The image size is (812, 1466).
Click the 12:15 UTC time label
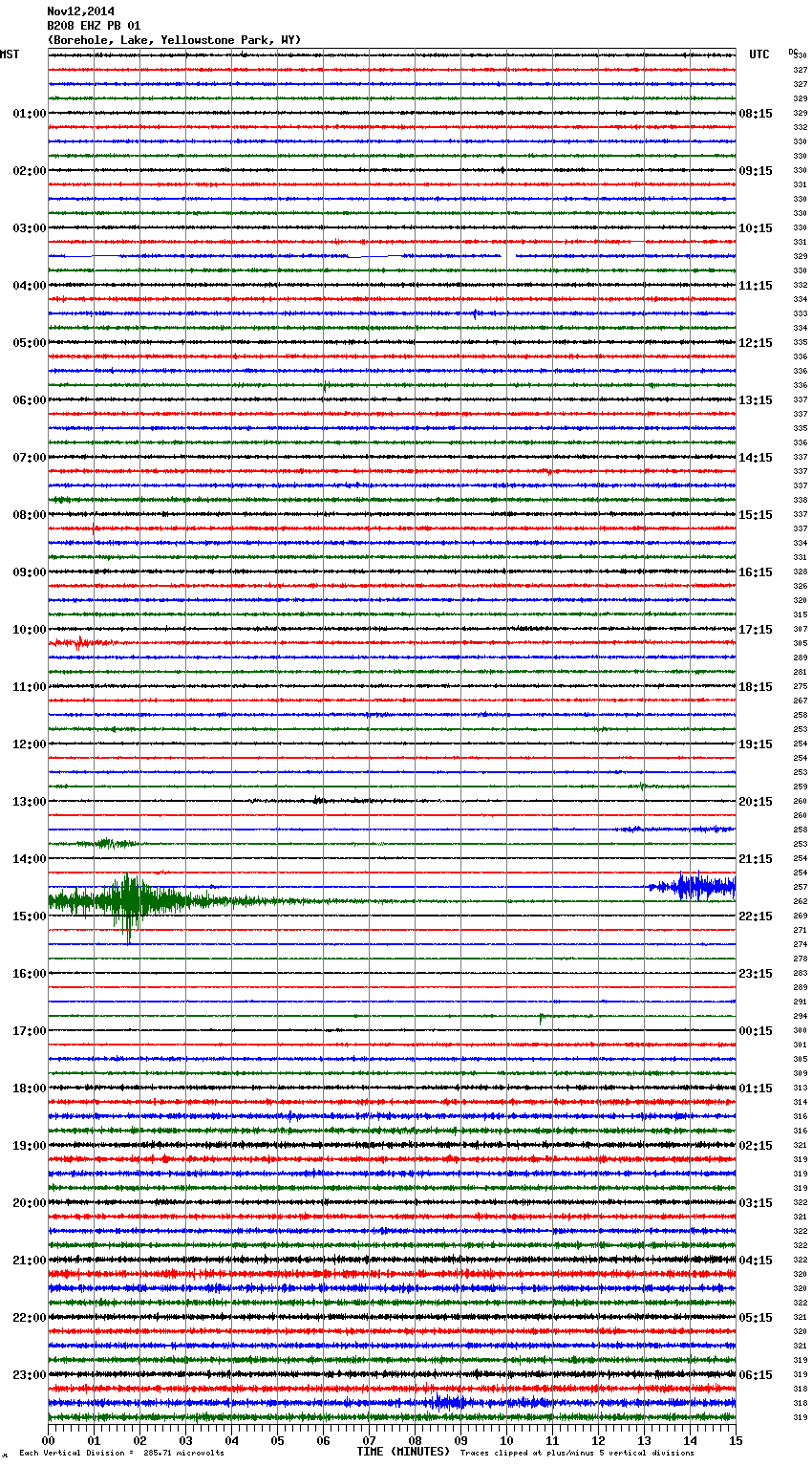(756, 343)
